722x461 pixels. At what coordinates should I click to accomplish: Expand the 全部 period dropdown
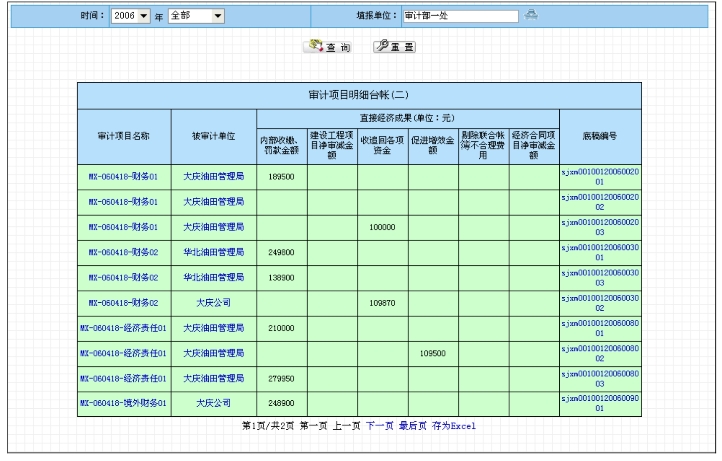click(x=196, y=16)
